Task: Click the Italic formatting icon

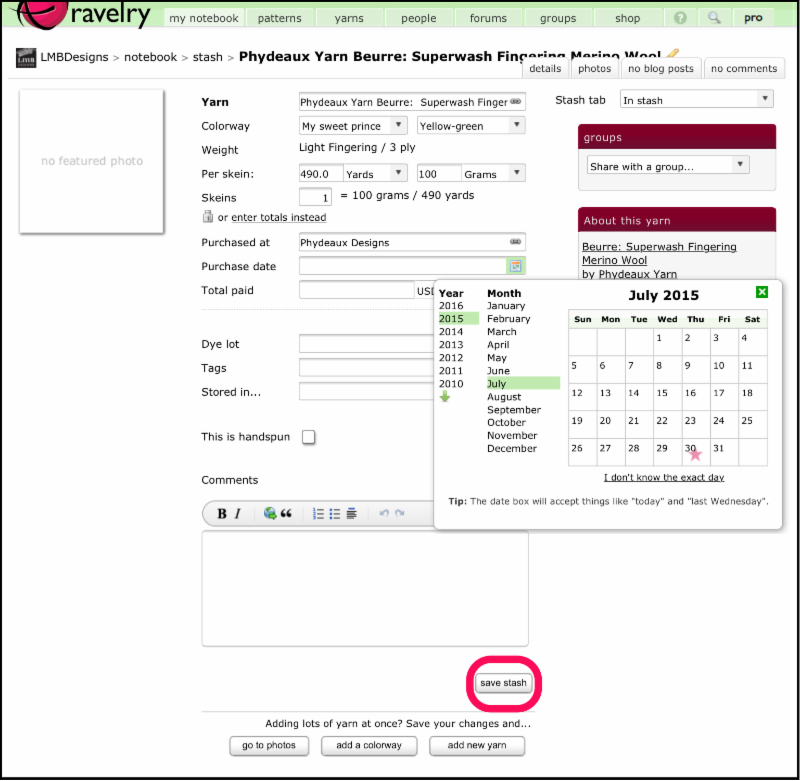Action: click(238, 514)
